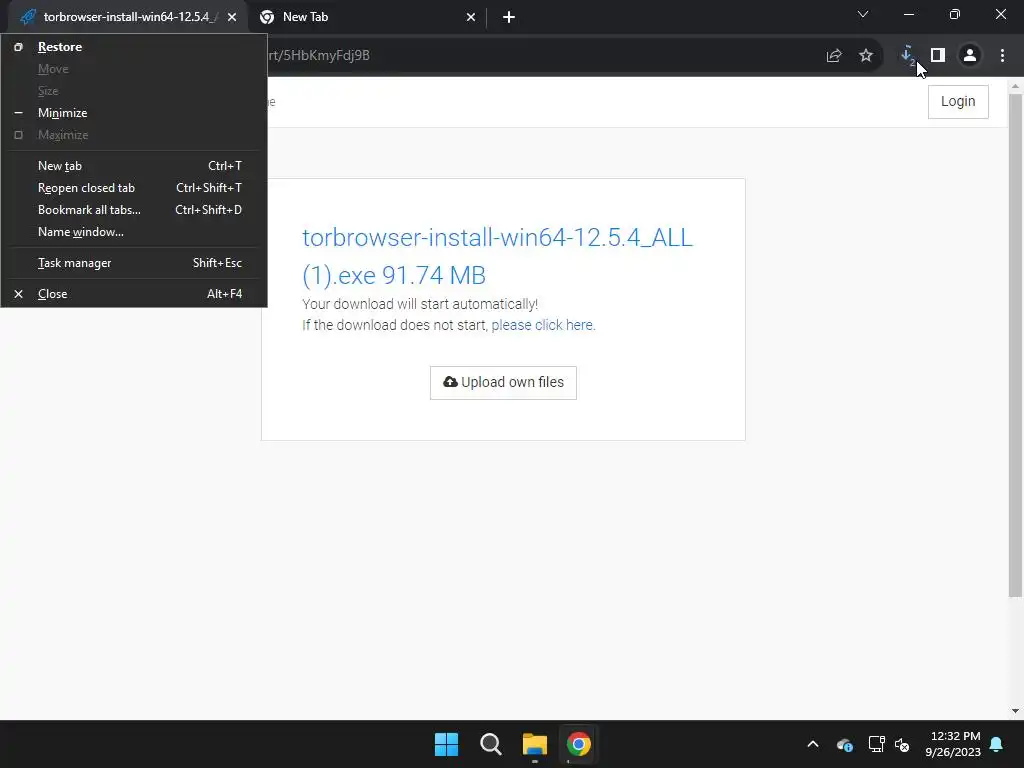The width and height of the screenshot is (1024, 768).
Task: Open File Explorer from taskbar
Action: (x=535, y=744)
